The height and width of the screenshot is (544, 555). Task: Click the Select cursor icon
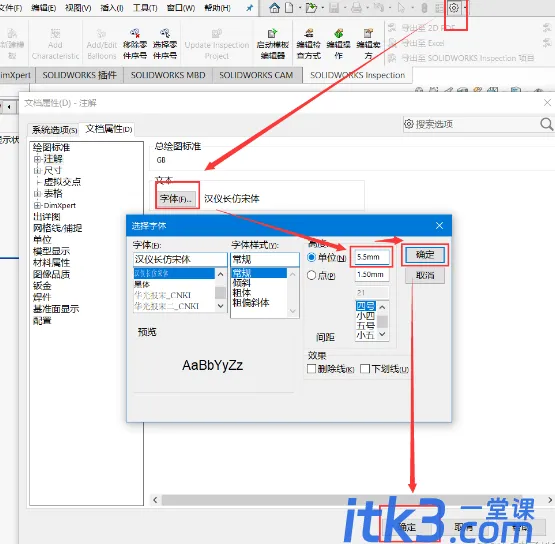tap(401, 7)
